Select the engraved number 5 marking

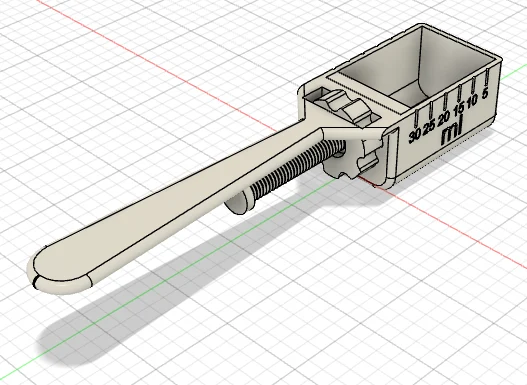tap(484, 94)
